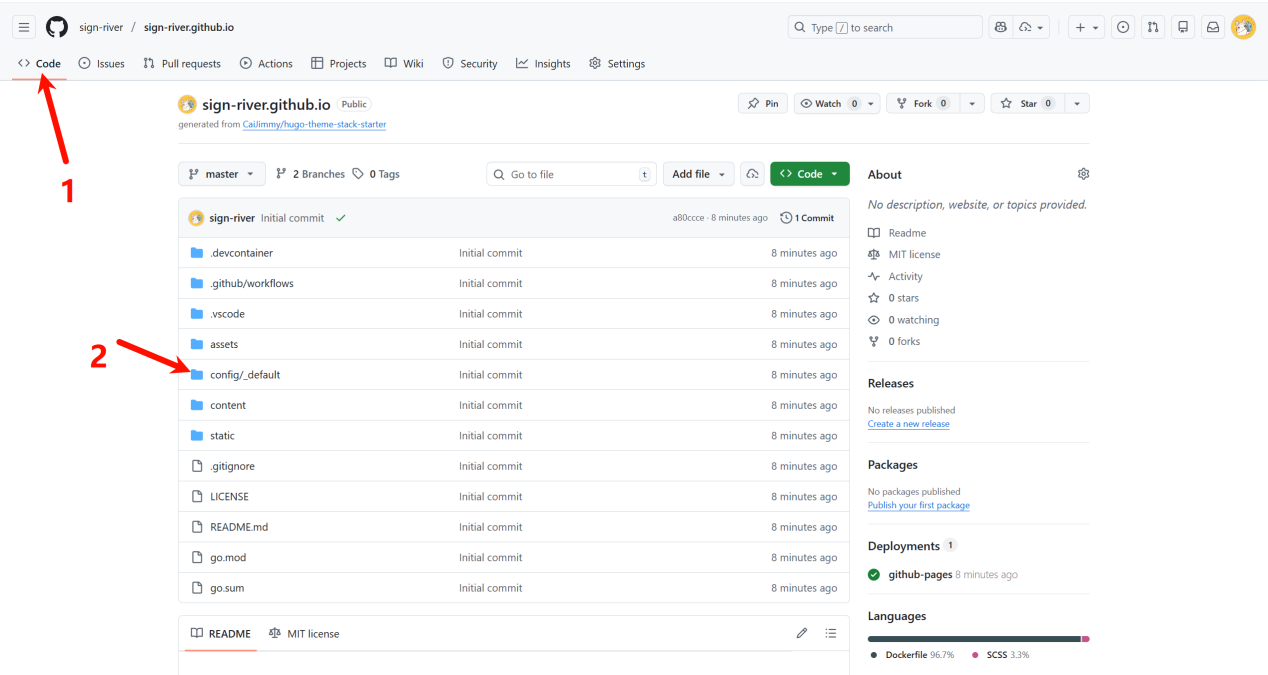Open the repositories icon in header

[1183, 27]
